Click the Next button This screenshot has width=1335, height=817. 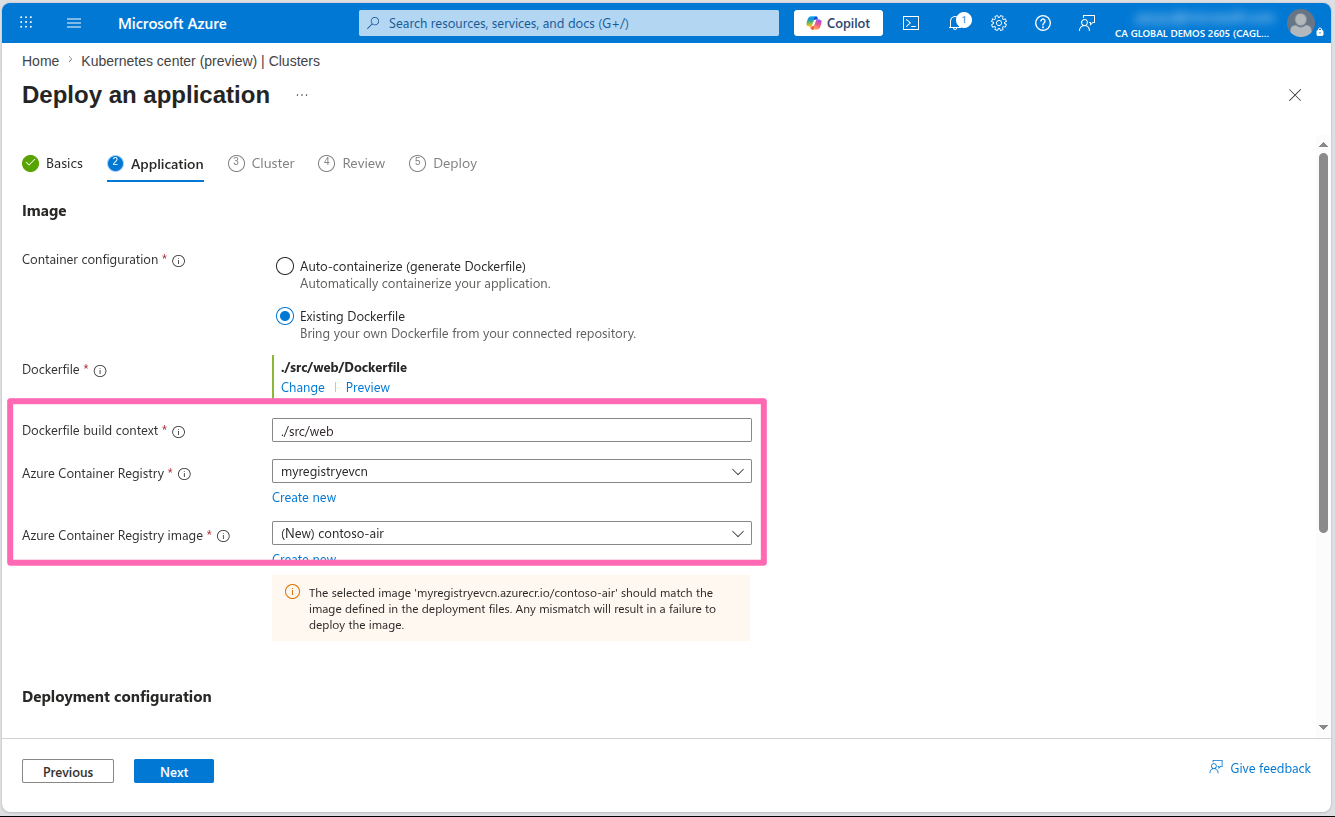[174, 771]
